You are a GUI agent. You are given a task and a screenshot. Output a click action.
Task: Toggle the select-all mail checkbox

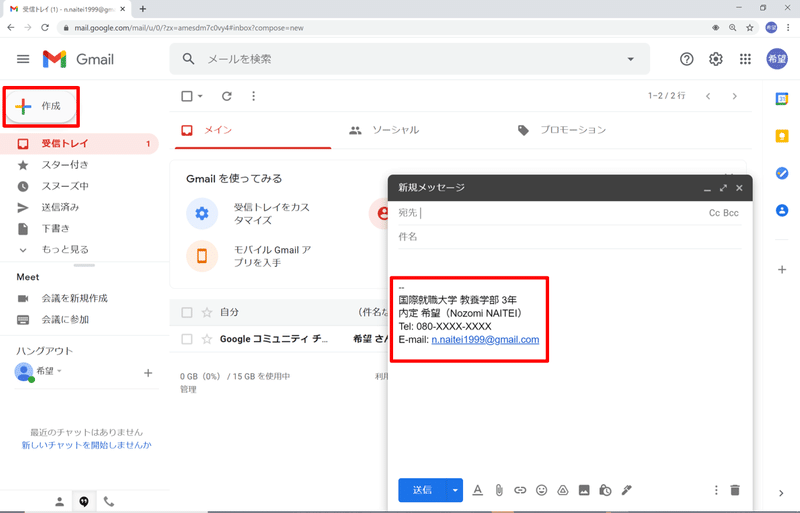point(187,96)
